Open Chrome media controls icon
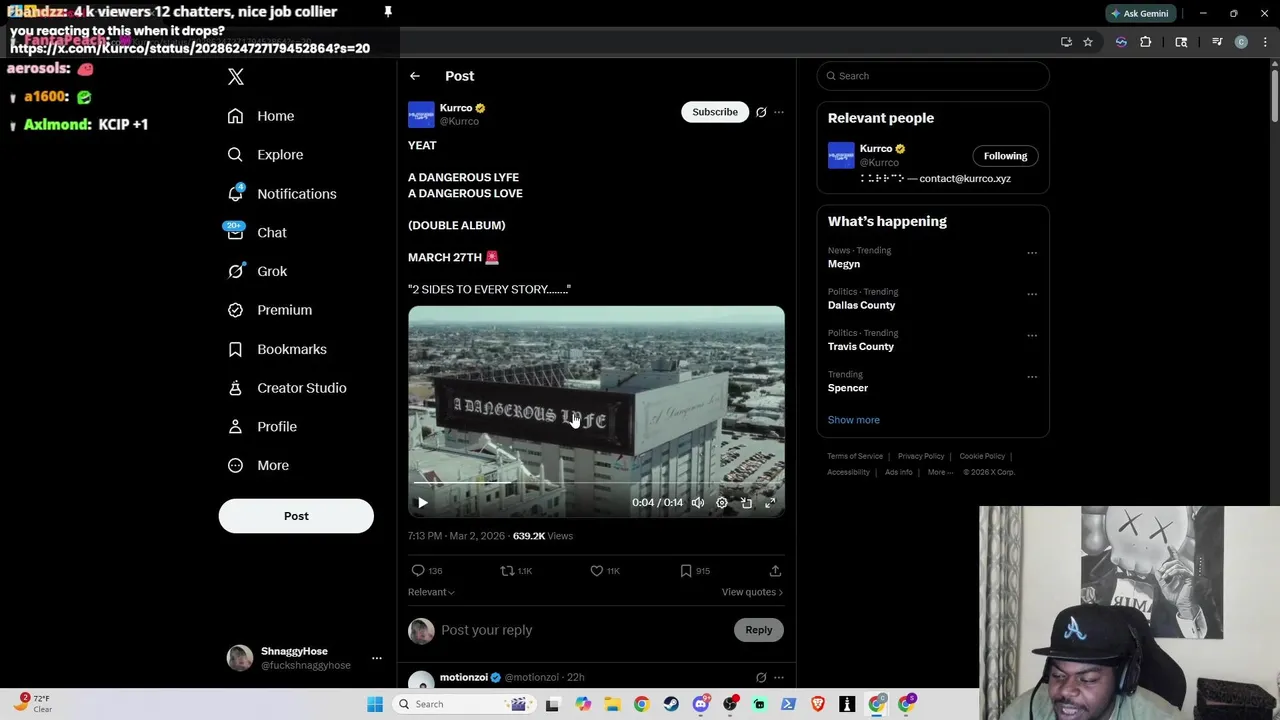This screenshot has height=720, width=1280. (x=1217, y=42)
